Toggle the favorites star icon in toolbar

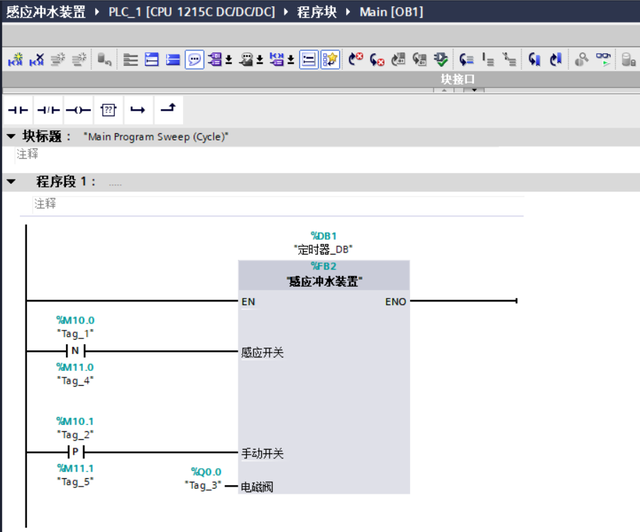pos(330,60)
